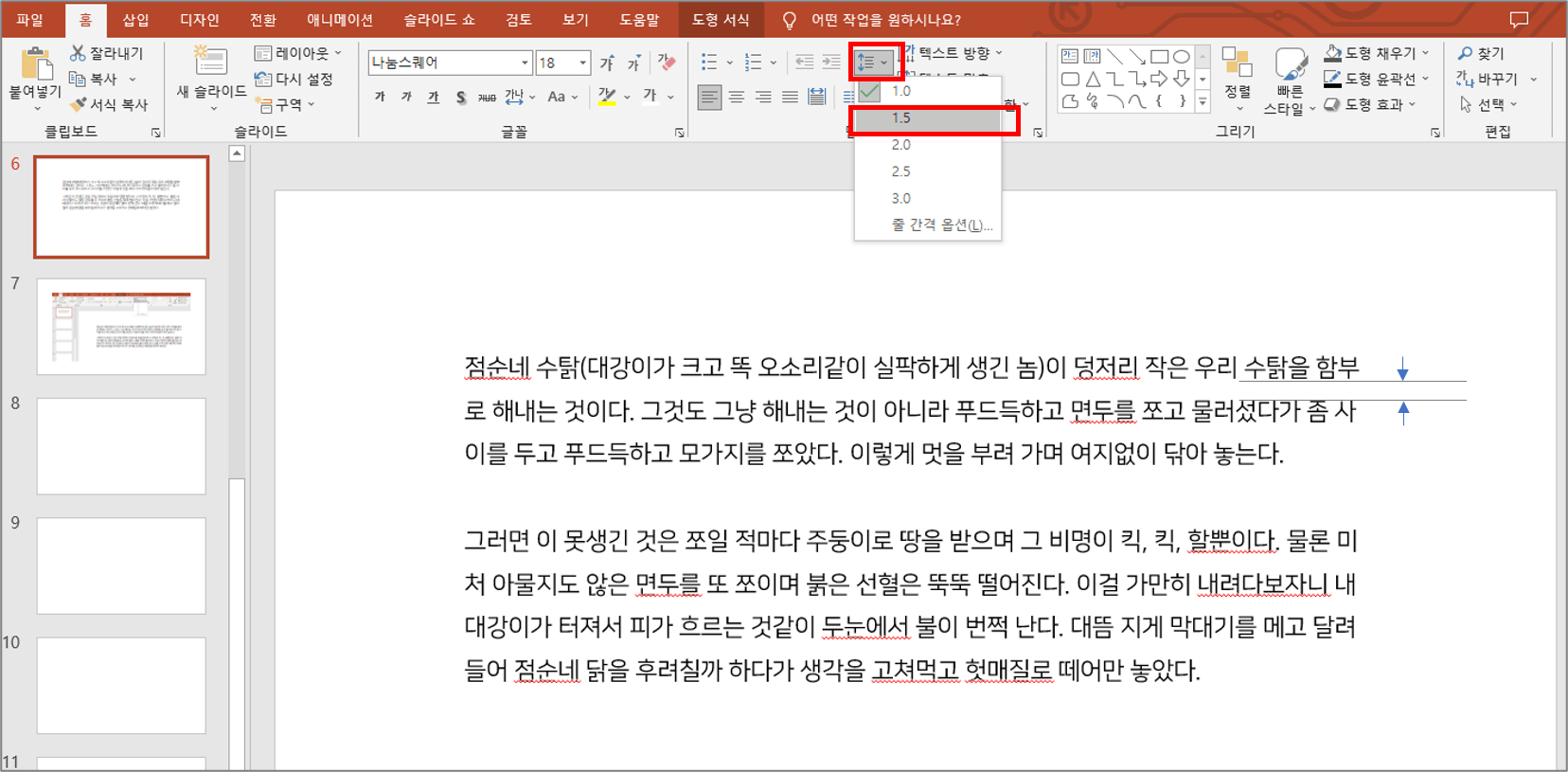1568x772 pixels.
Task: Select the right block arrow shape
Action: click(x=1159, y=79)
